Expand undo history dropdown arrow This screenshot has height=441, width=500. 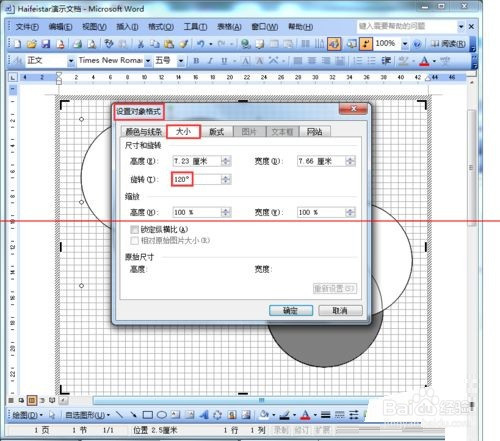pos(211,44)
